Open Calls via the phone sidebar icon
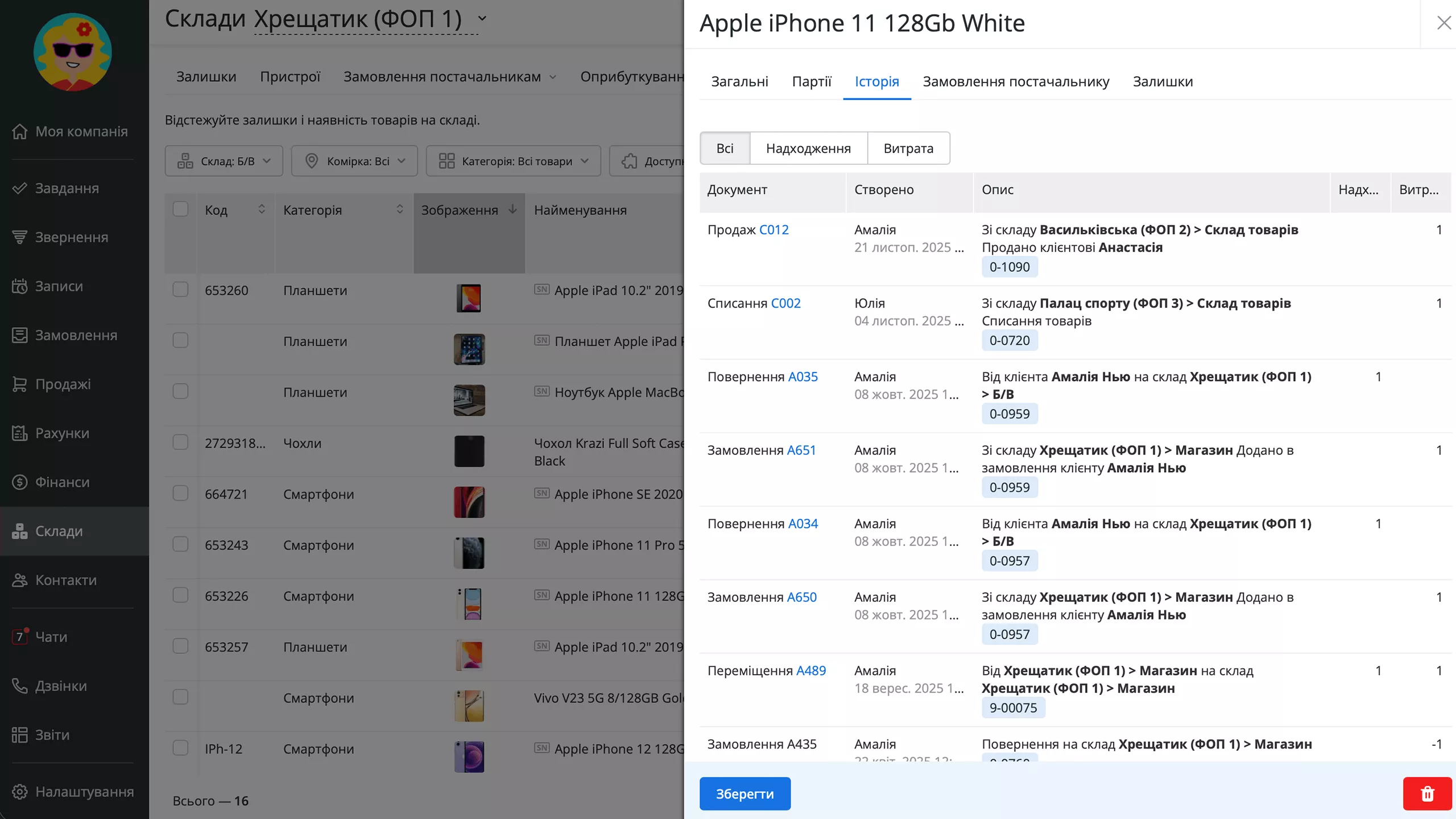 click(x=20, y=685)
